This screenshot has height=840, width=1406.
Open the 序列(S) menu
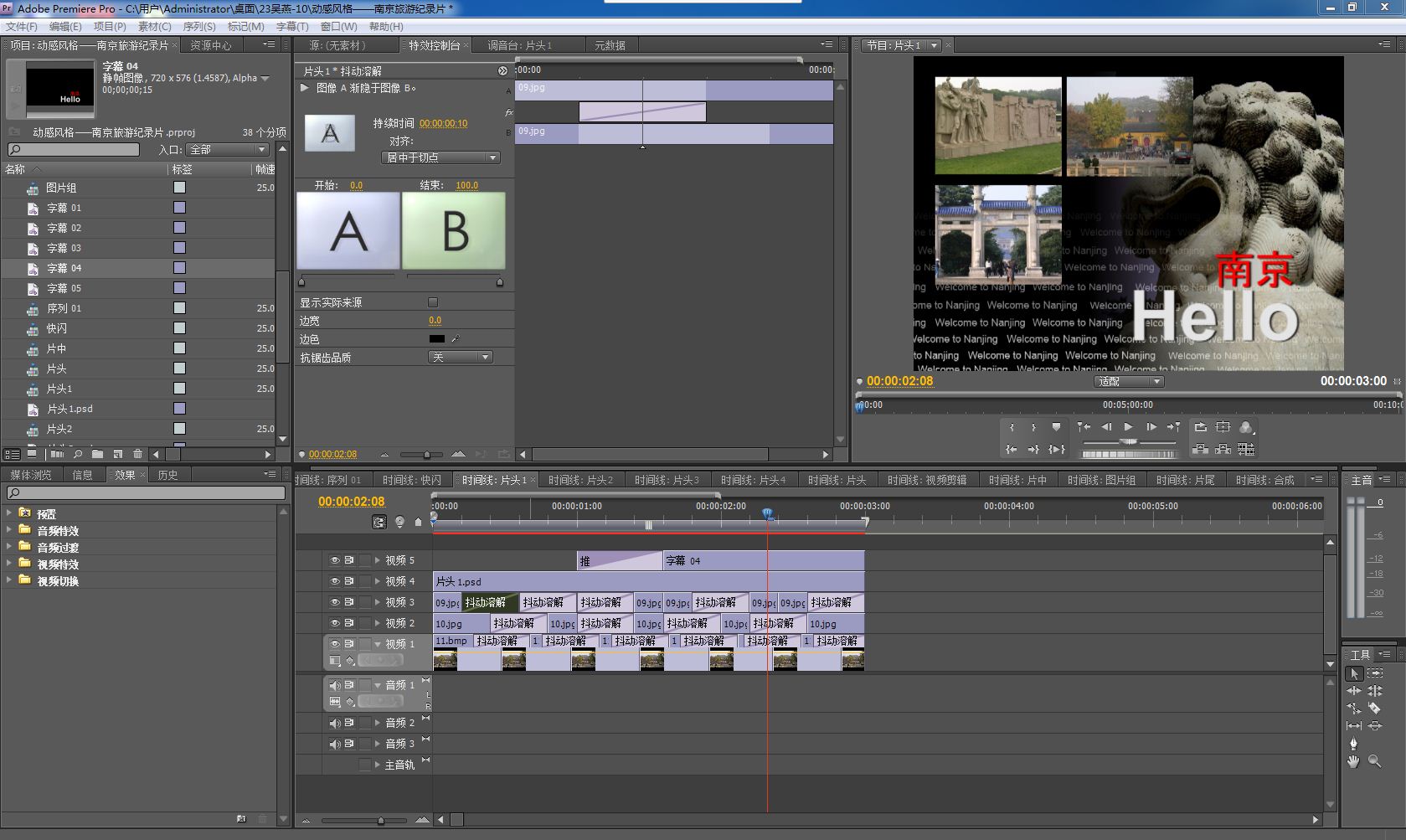199,27
